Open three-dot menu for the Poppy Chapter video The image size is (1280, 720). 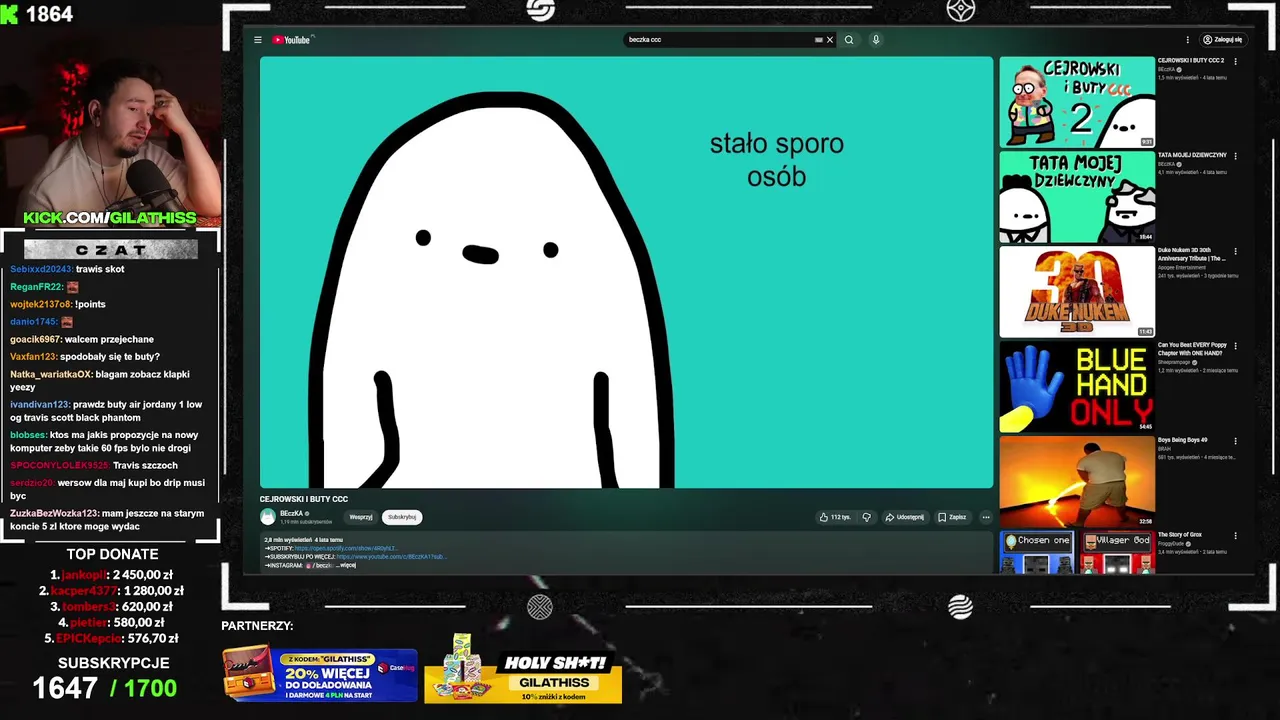pos(1235,346)
